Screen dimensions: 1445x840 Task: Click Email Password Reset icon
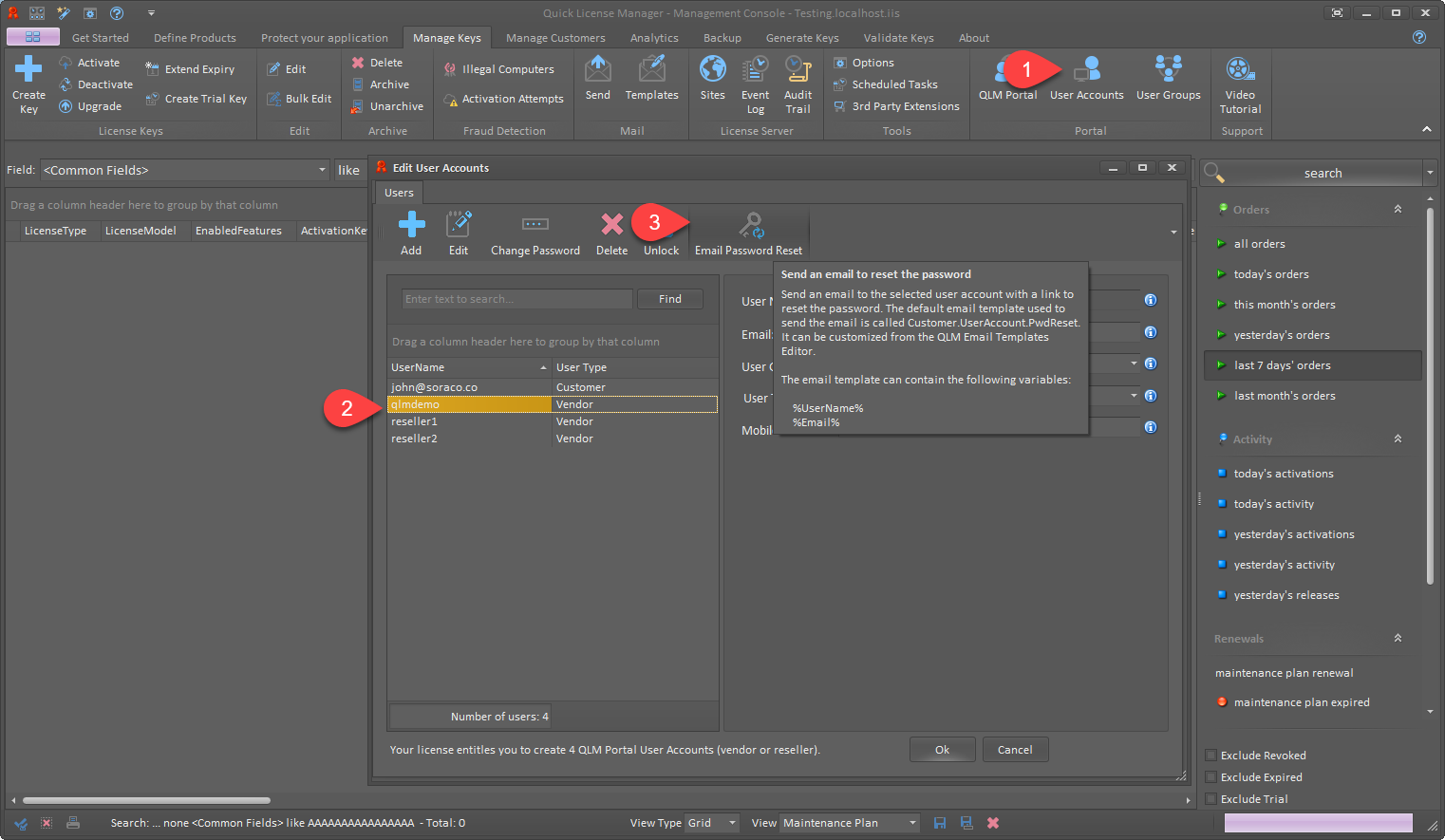tap(750, 226)
